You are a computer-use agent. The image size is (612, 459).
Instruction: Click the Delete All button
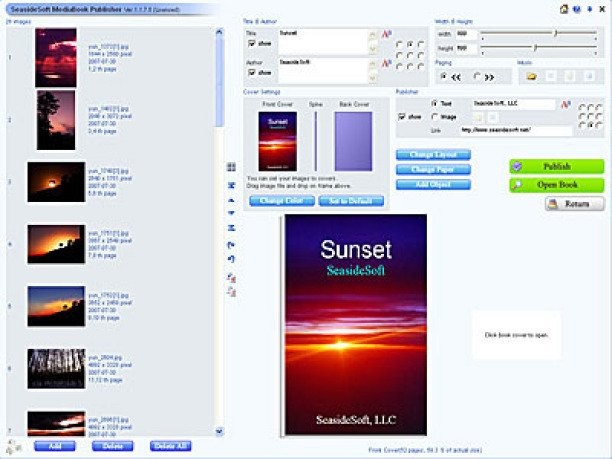pos(171,446)
